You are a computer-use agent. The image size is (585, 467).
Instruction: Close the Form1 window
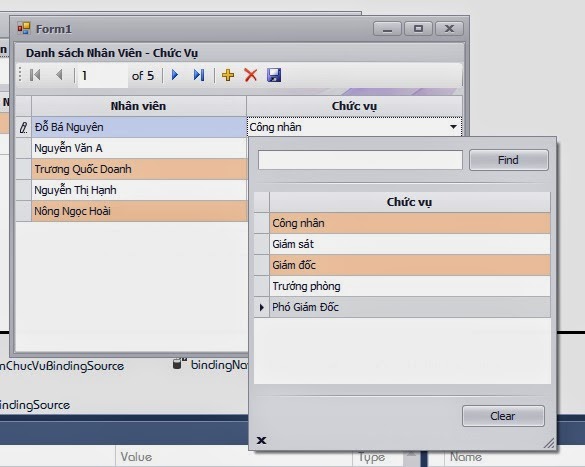tap(450, 29)
